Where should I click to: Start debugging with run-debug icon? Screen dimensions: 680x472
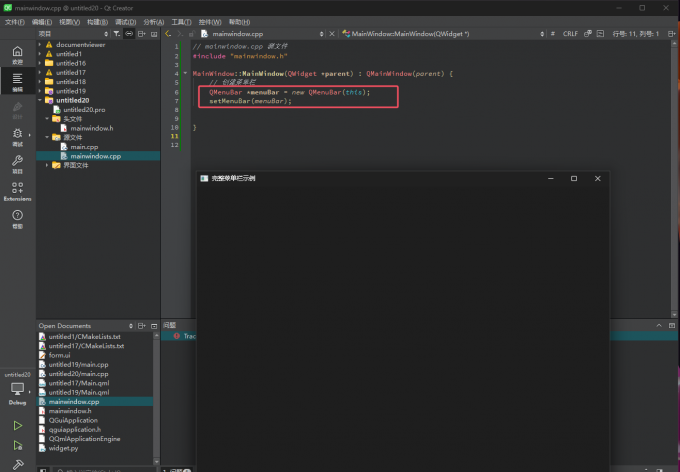(x=17, y=445)
